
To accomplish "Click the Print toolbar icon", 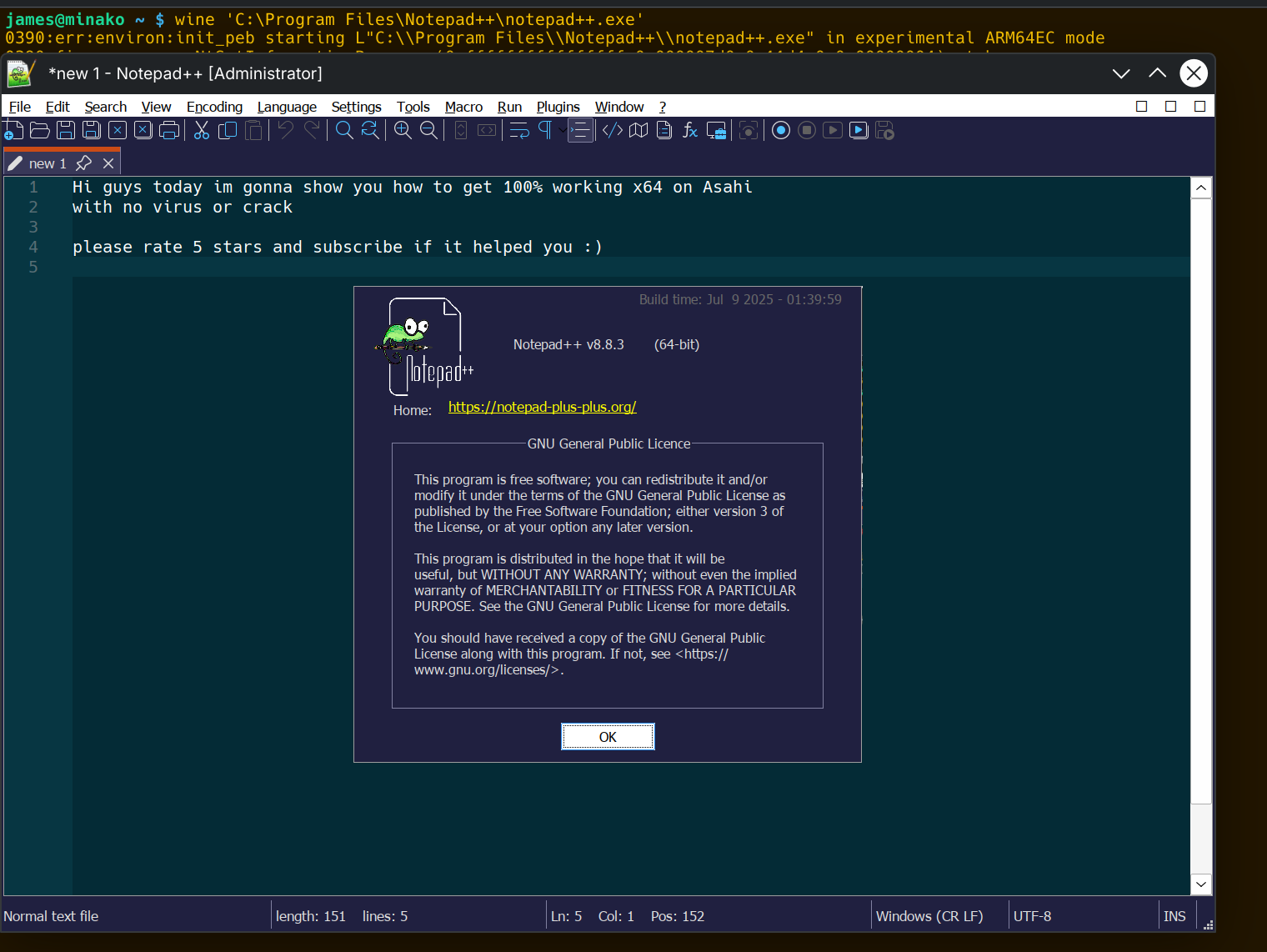I will 169,130.
